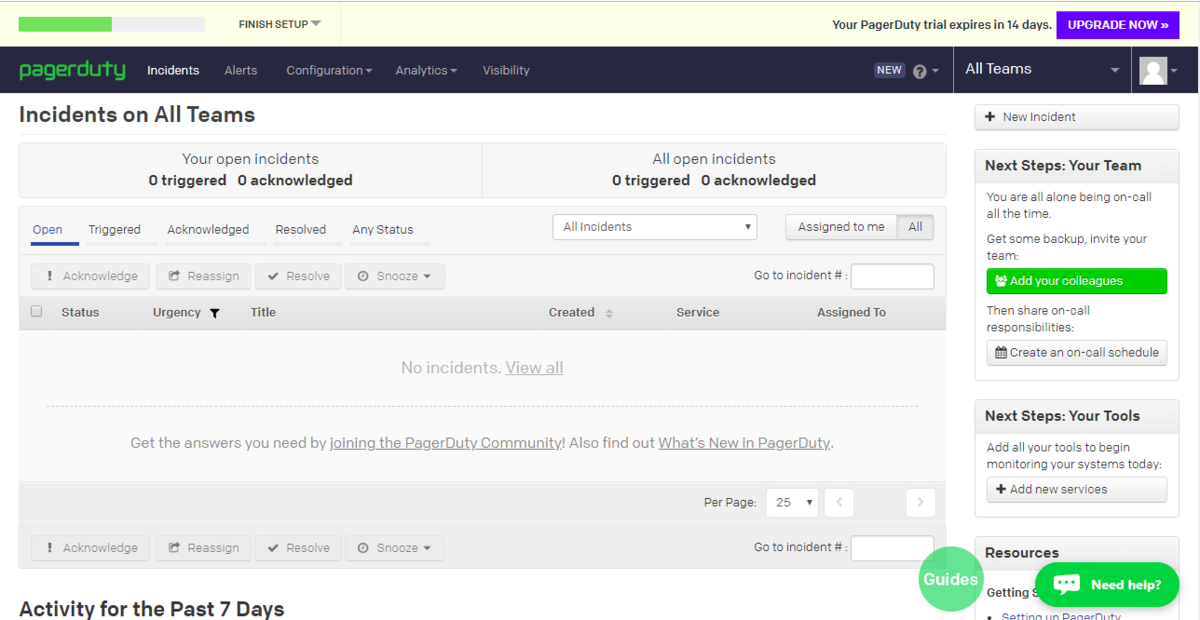Toggle Assigned to me filter
This screenshot has height=620, width=1200.
pyautogui.click(x=841, y=227)
